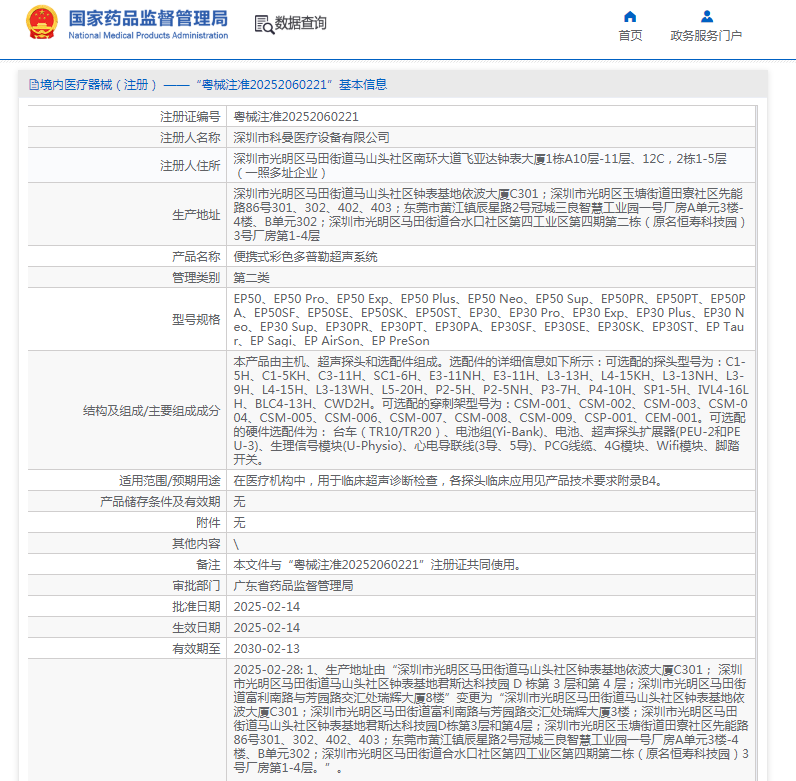This screenshot has width=796, height=781.
Task: Go to 数据查询 text link
Action: pyautogui.click(x=300, y=24)
